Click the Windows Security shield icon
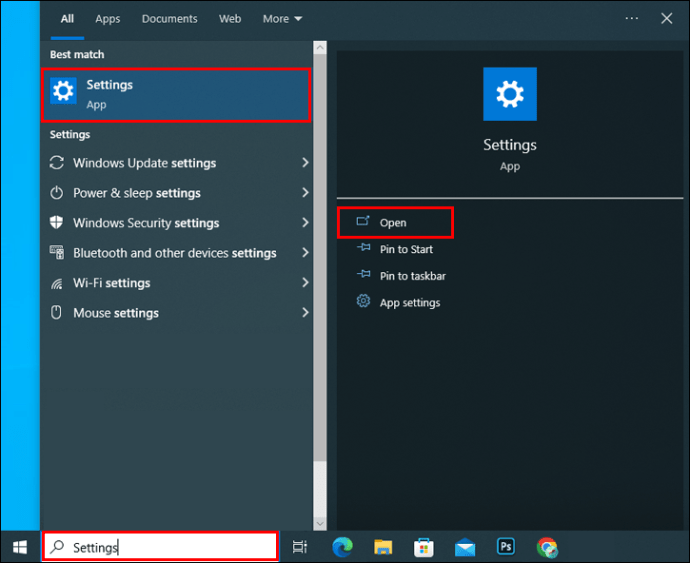The height and width of the screenshot is (563, 690). (x=57, y=222)
